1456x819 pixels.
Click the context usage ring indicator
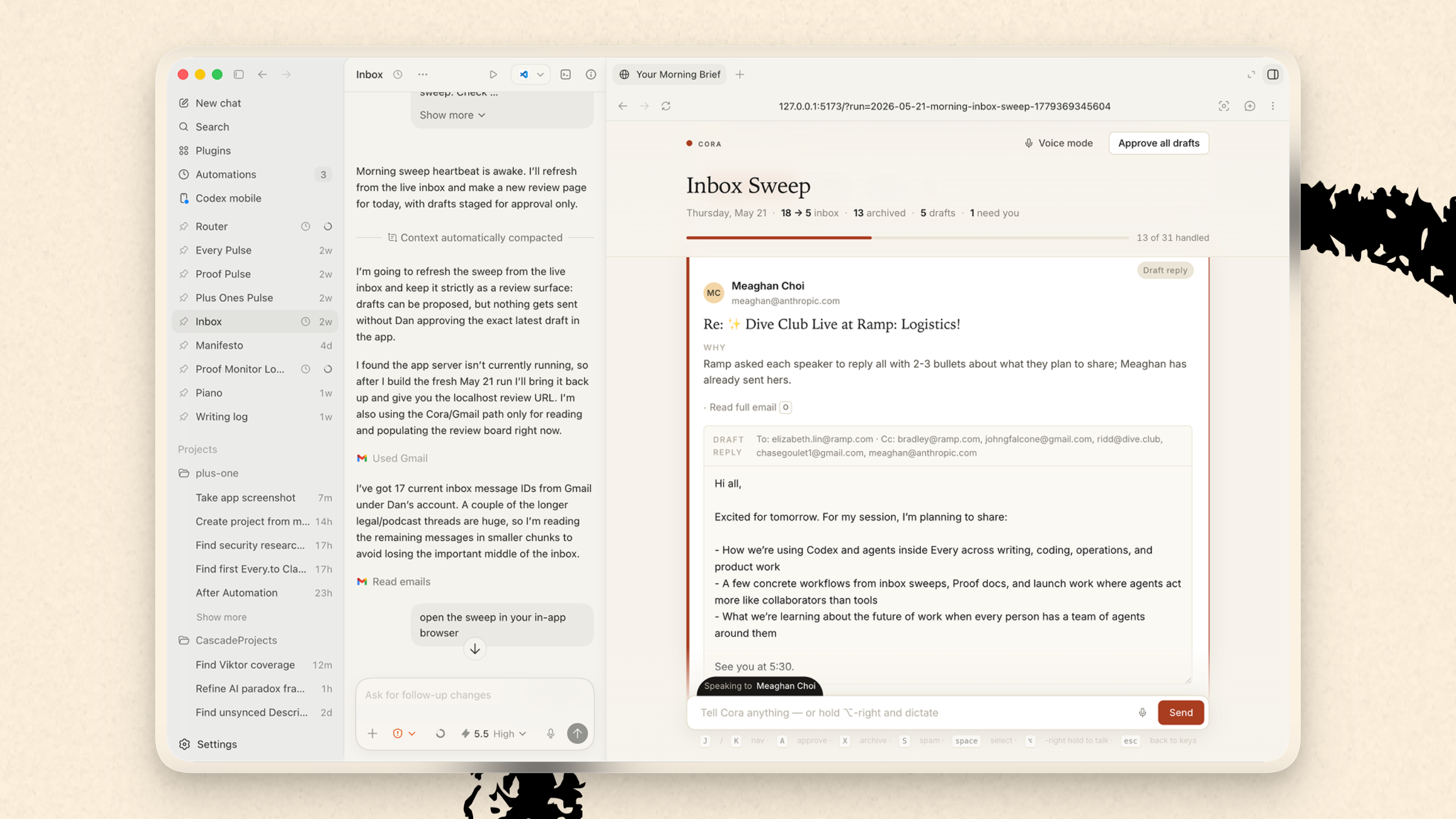pos(440,734)
